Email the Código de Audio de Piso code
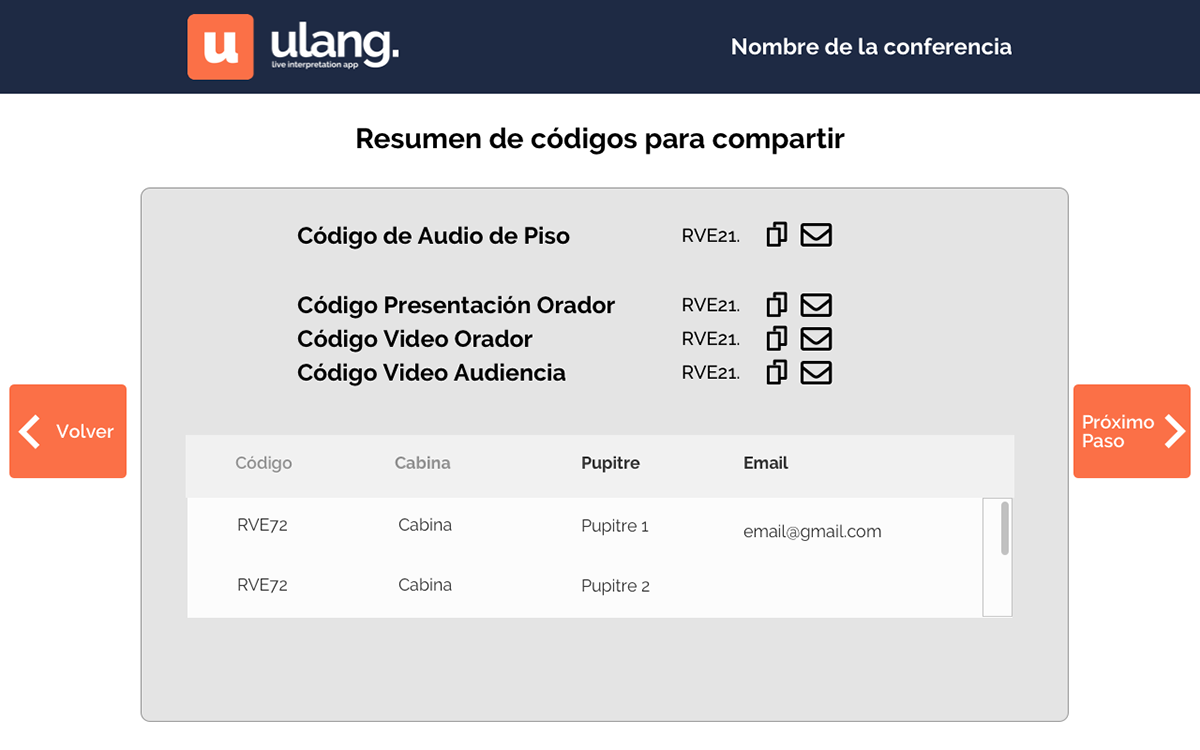 [x=816, y=235]
